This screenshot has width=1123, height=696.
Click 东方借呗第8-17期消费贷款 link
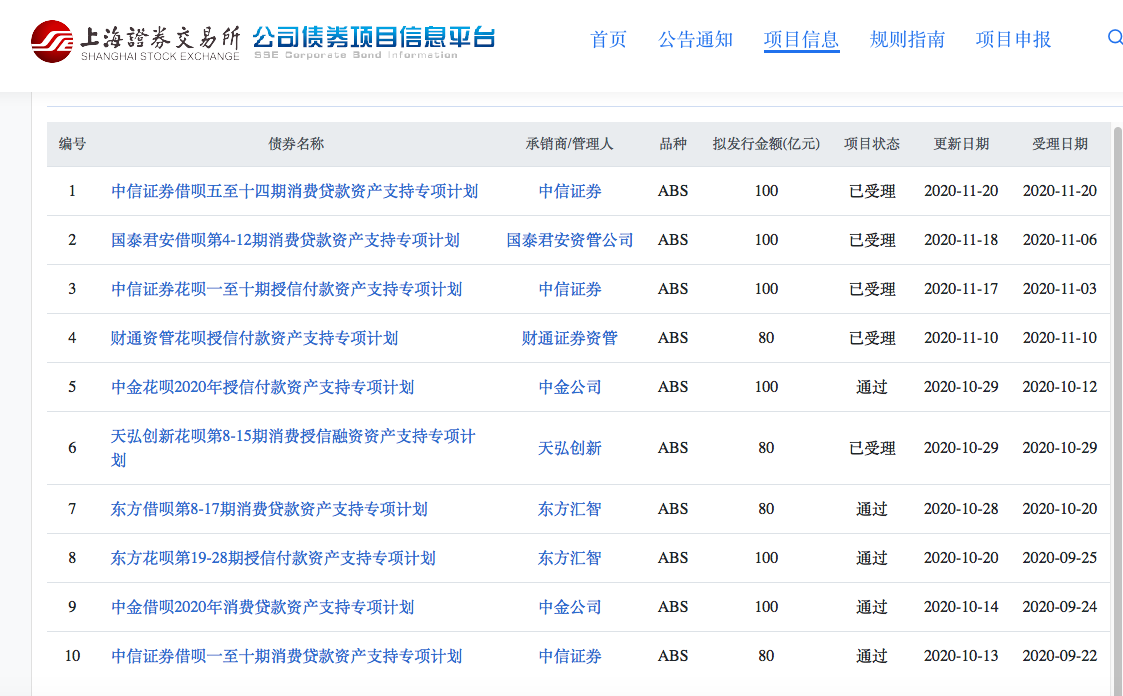pos(269,509)
